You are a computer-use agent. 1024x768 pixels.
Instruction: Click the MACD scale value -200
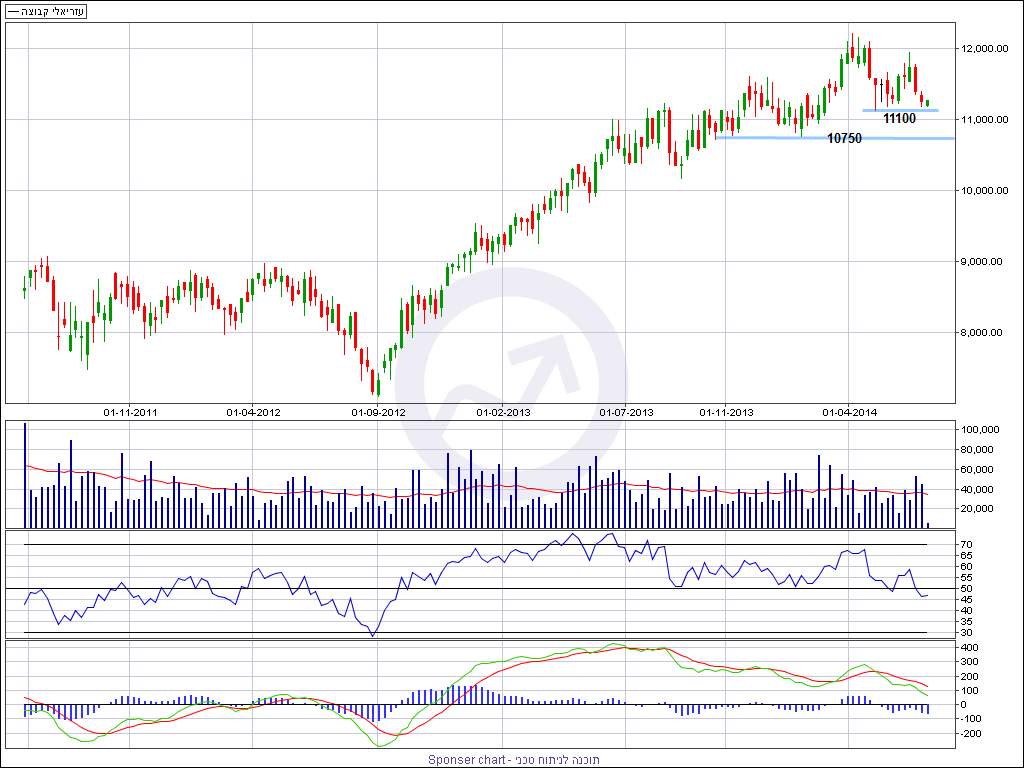(970, 733)
